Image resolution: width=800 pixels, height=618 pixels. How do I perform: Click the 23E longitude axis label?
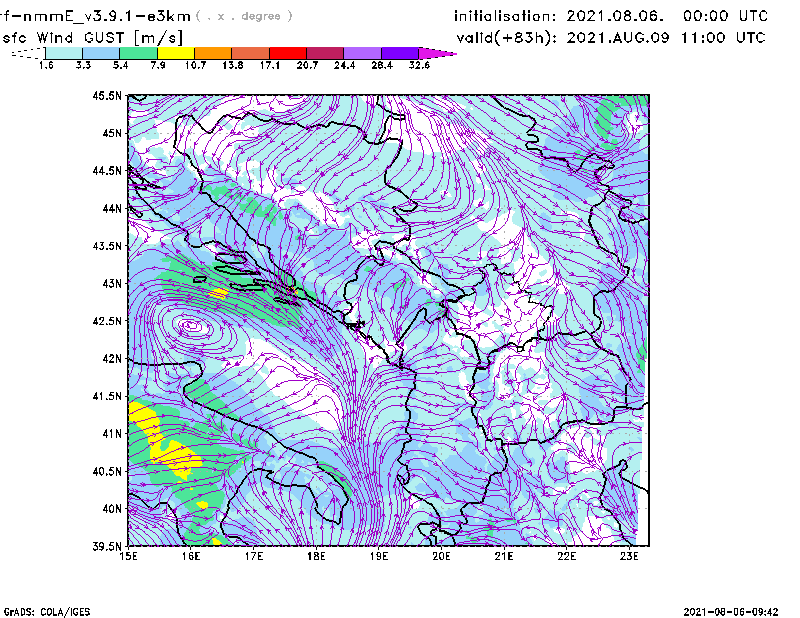point(630,555)
